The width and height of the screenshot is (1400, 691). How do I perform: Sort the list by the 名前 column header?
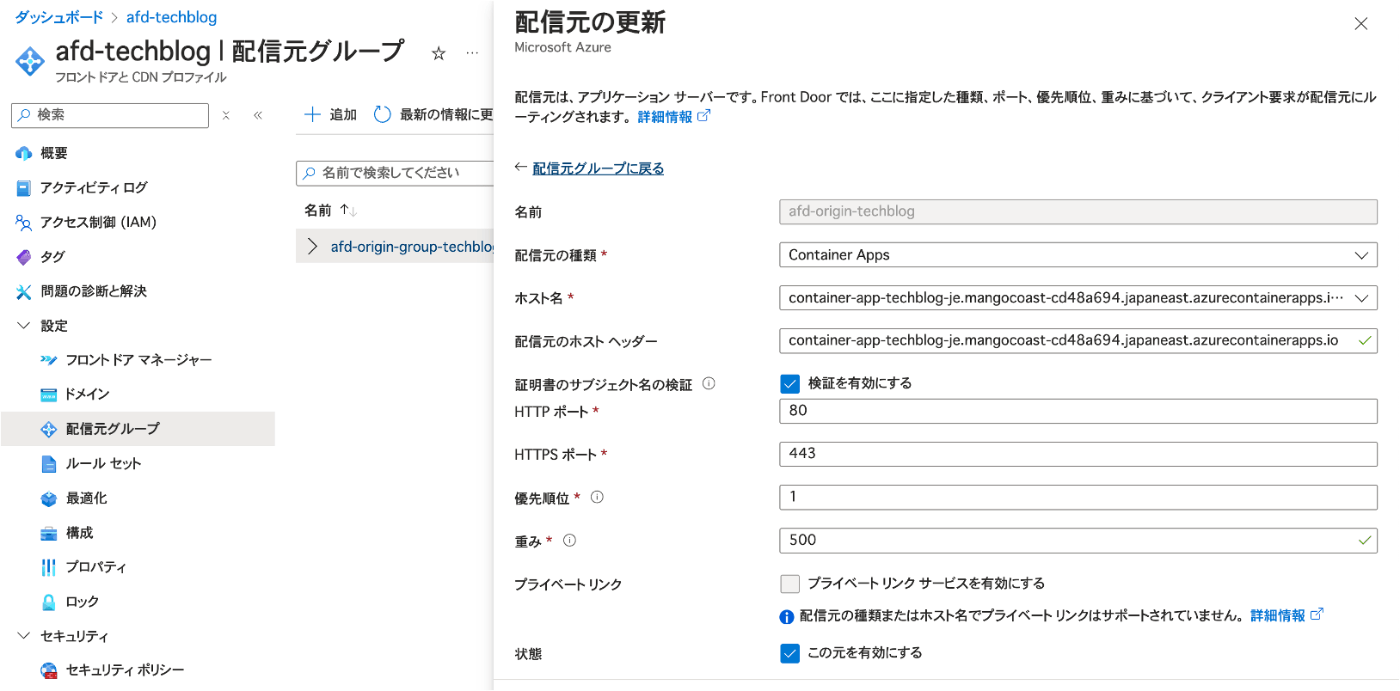coord(330,211)
